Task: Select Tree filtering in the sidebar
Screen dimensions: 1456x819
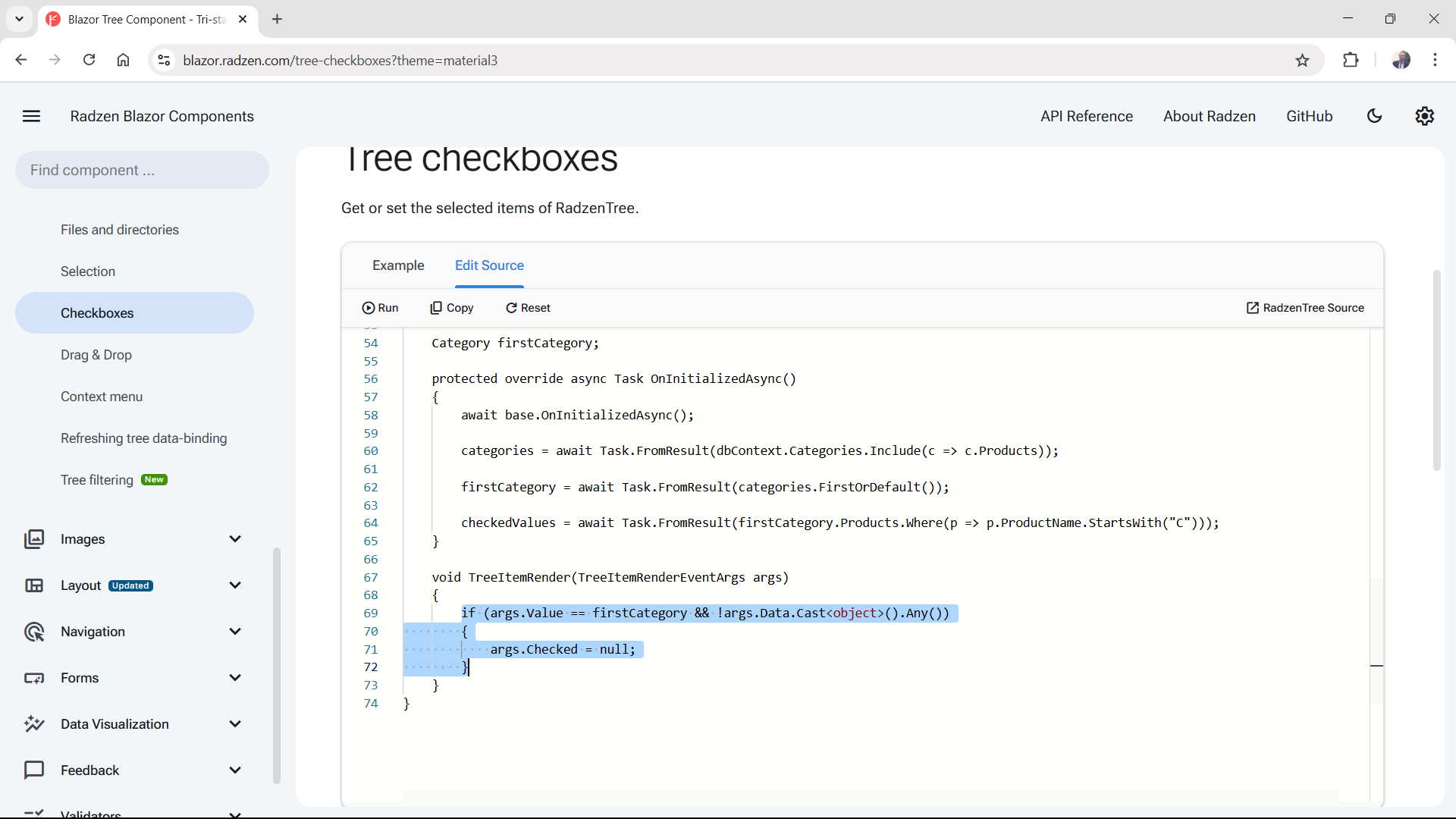Action: pos(97,479)
